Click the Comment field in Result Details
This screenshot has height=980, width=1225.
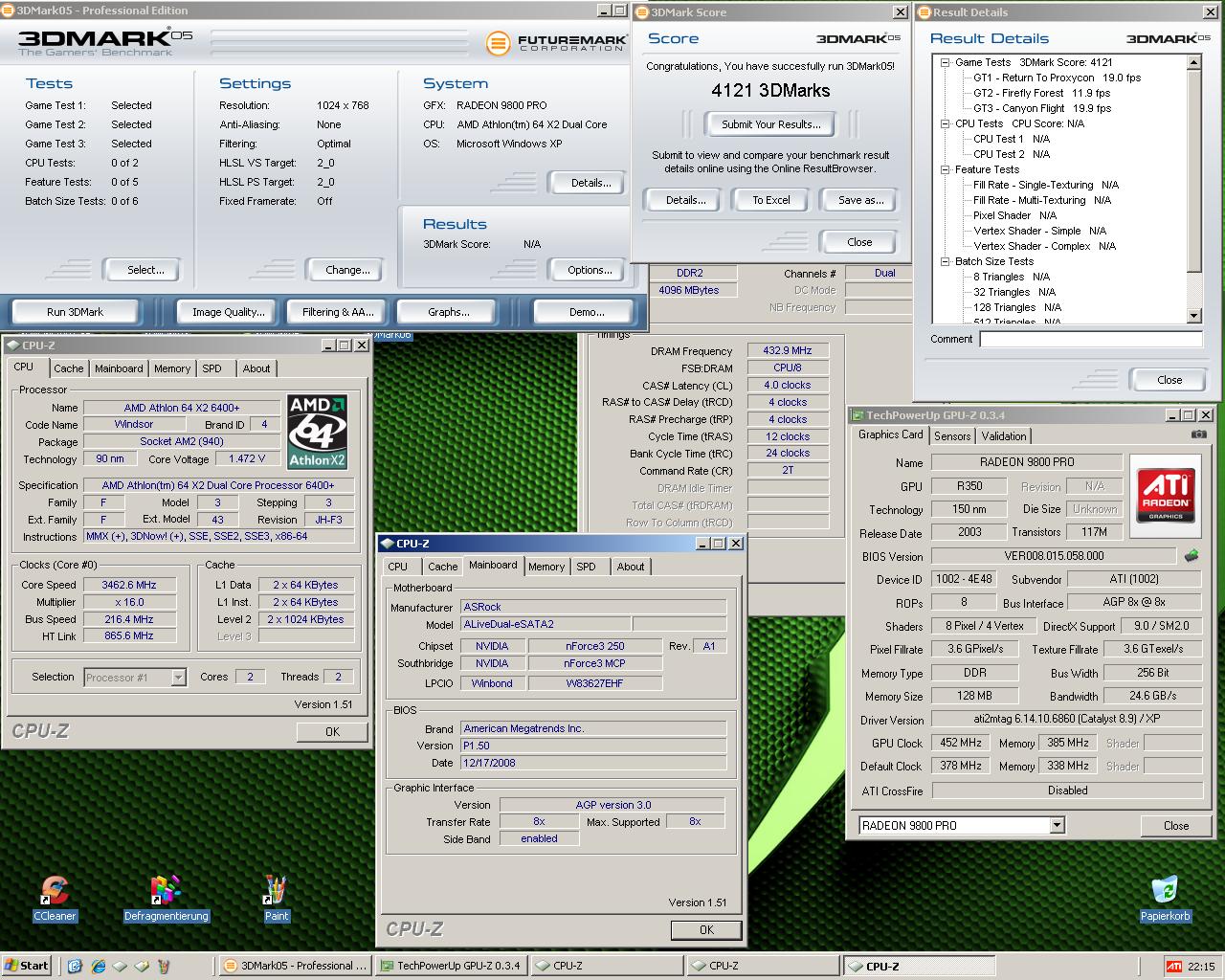(1090, 339)
